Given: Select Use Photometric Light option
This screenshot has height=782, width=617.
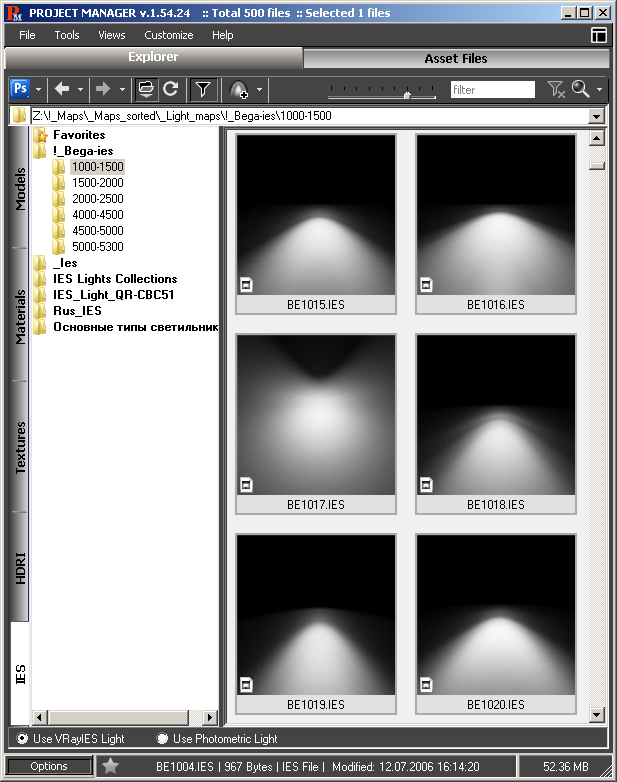Looking at the screenshot, I should tap(163, 739).
